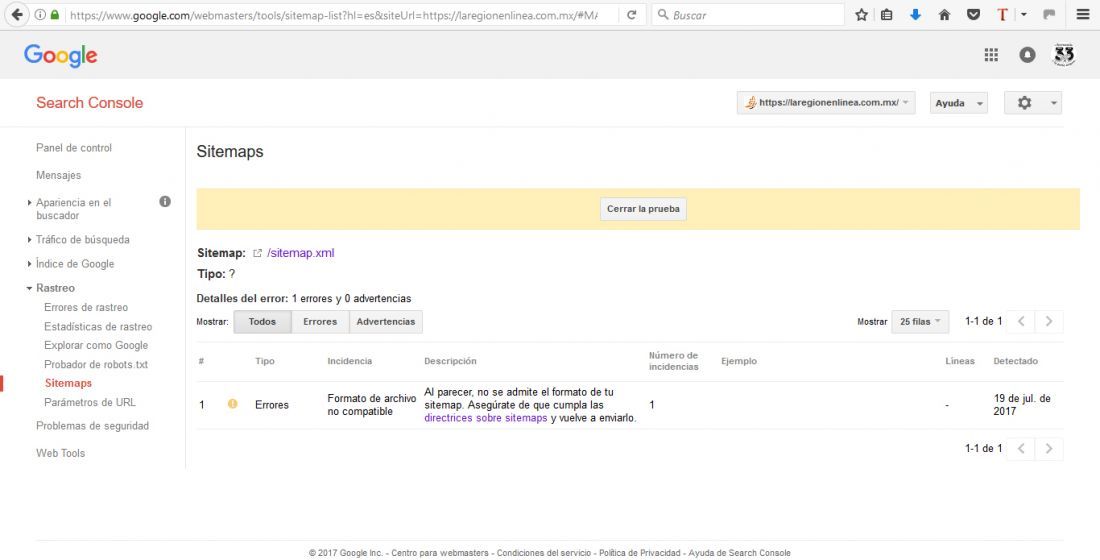Image resolution: width=1100 pixels, height=560 pixels.
Task: Go to previous page arrow above table
Action: coord(1021,321)
